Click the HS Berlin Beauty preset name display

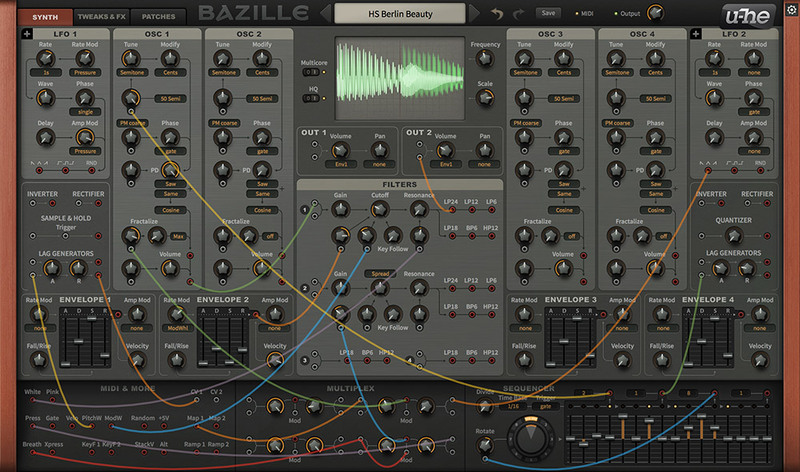[x=400, y=14]
